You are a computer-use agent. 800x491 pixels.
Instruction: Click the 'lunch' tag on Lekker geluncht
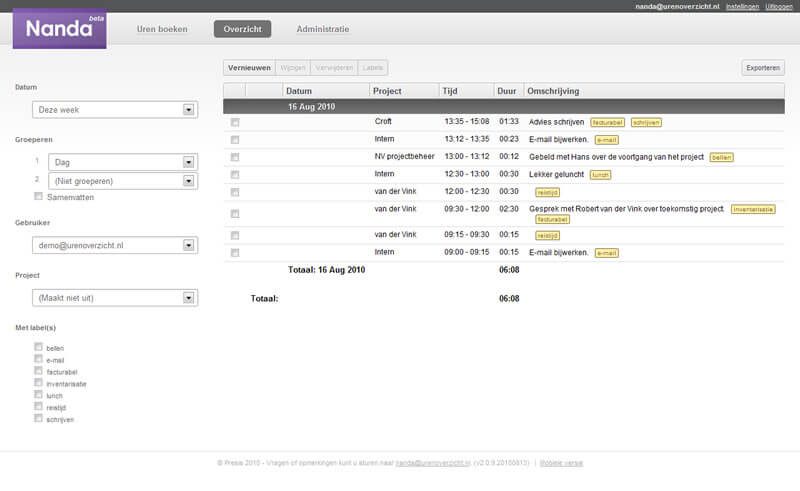[601, 175]
